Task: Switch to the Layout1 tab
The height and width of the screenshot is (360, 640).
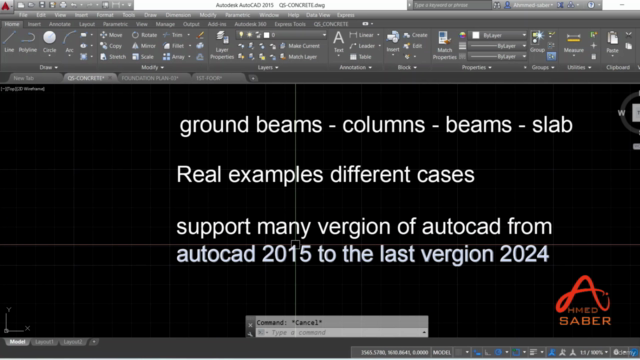Action: tap(44, 342)
